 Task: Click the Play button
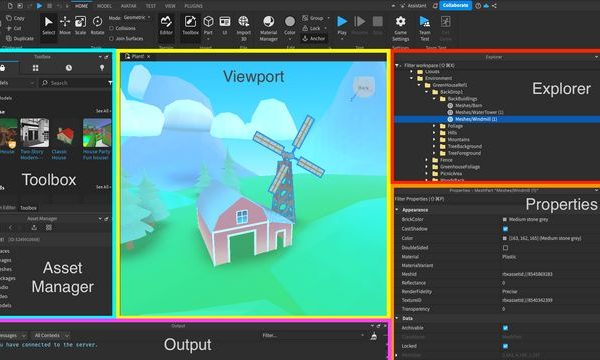pos(342,25)
